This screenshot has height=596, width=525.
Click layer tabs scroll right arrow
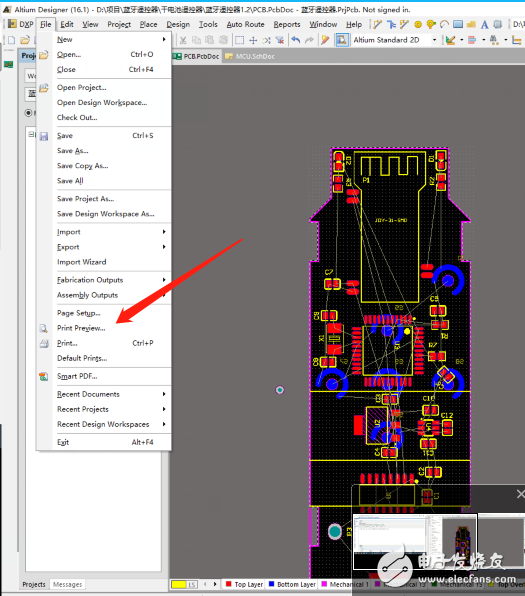pos(215,584)
